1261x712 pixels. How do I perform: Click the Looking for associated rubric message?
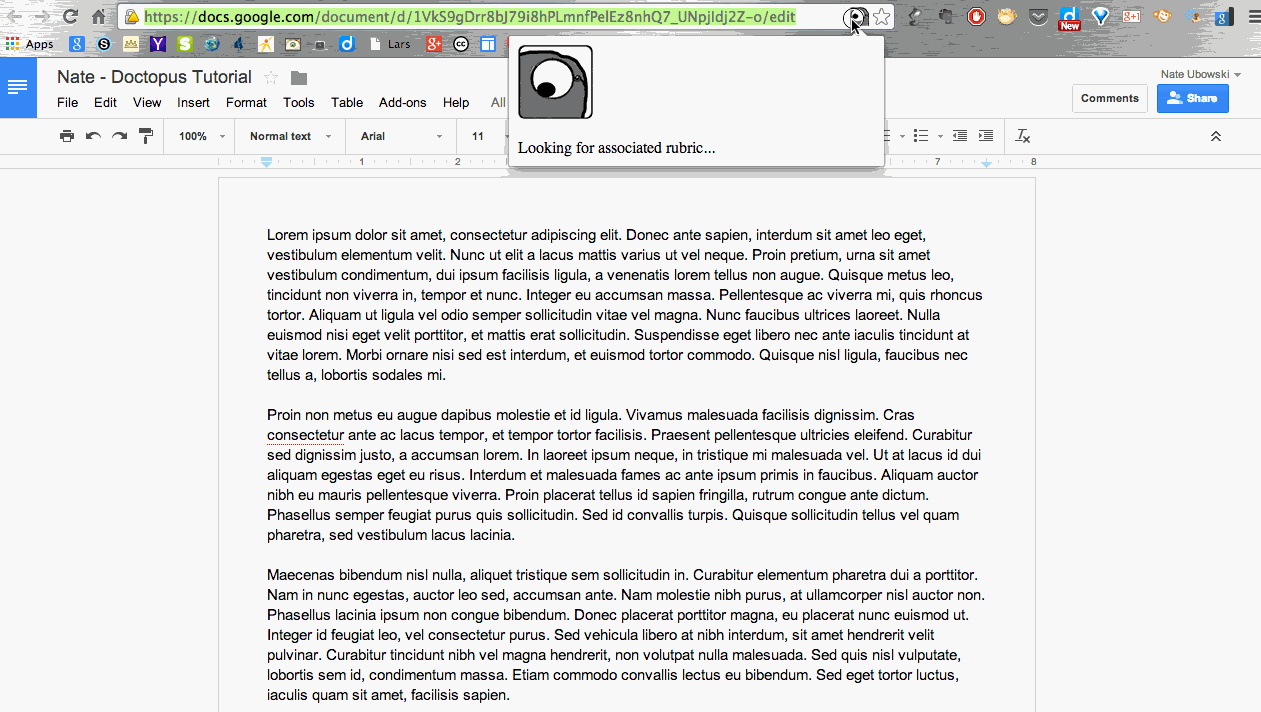616,148
